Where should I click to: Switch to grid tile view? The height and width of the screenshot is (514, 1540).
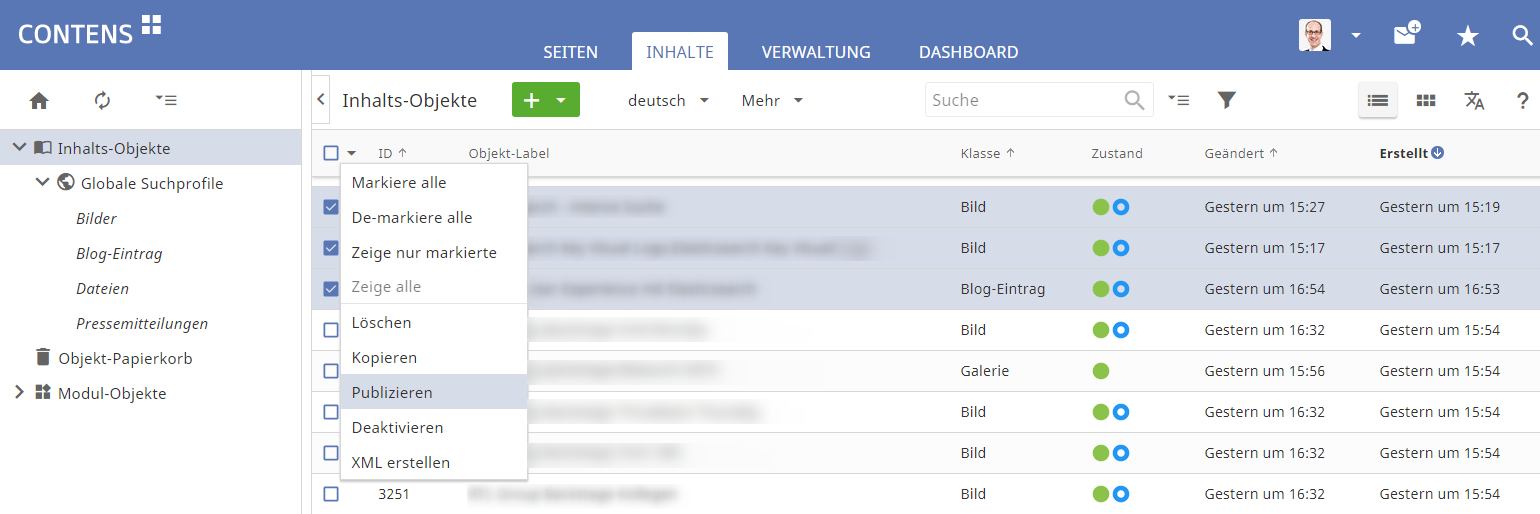tap(1426, 100)
